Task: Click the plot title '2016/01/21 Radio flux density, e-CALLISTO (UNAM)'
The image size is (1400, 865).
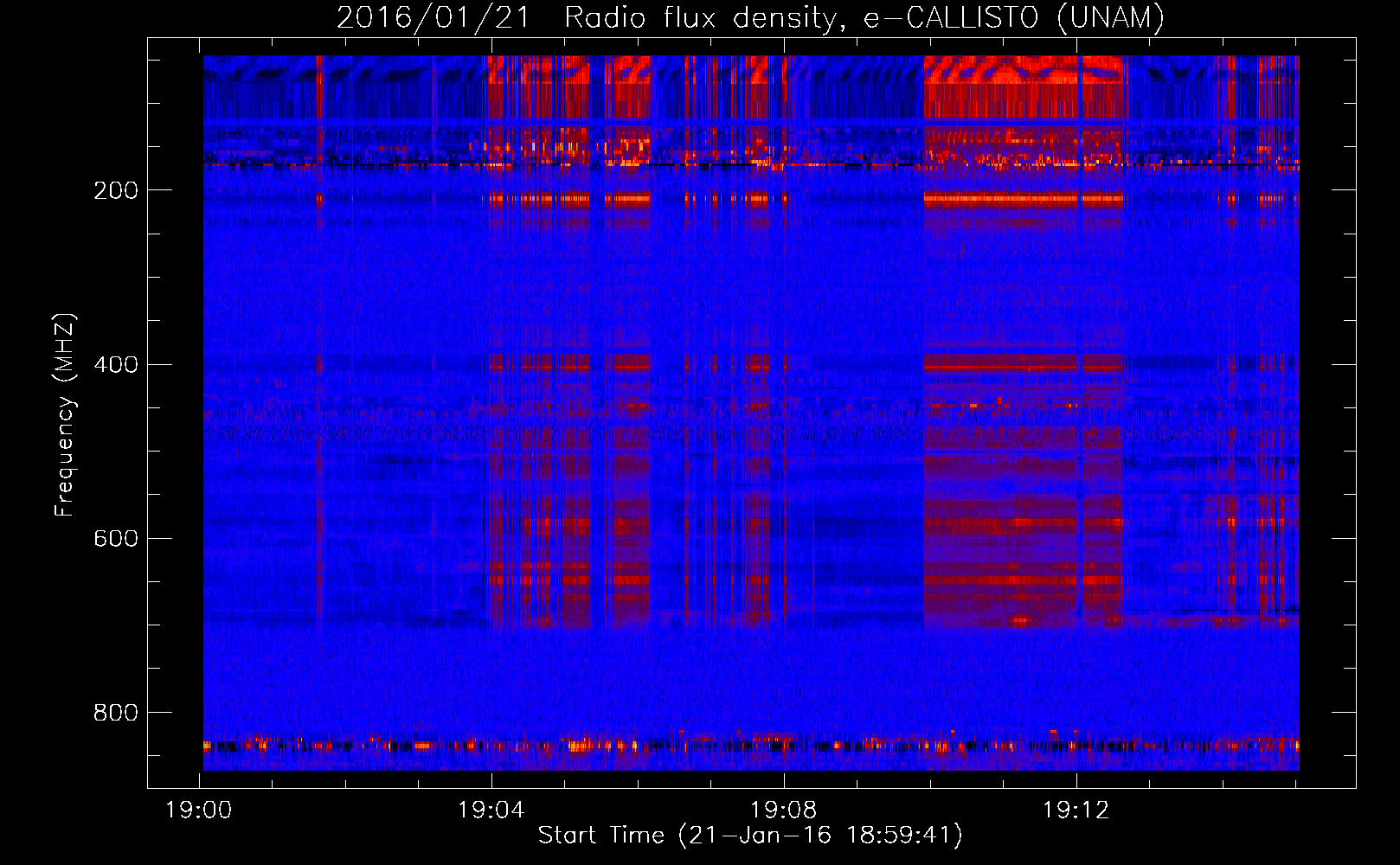Action: [x=751, y=18]
